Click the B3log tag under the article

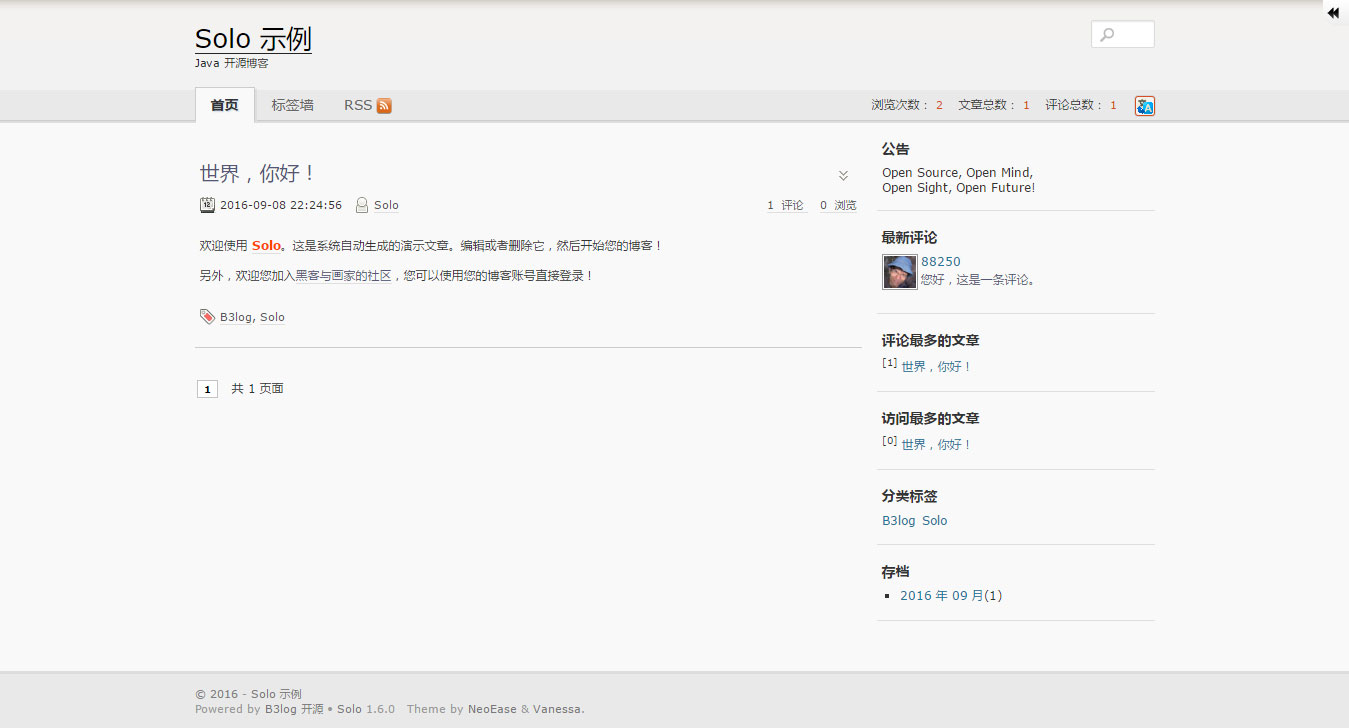236,317
